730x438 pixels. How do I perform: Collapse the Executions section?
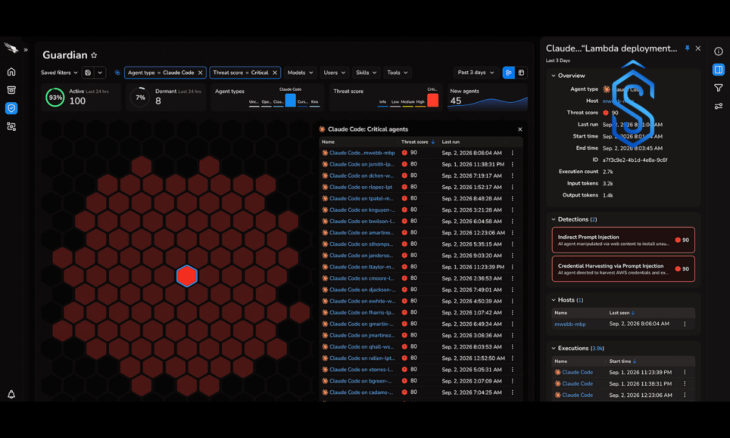pos(554,348)
